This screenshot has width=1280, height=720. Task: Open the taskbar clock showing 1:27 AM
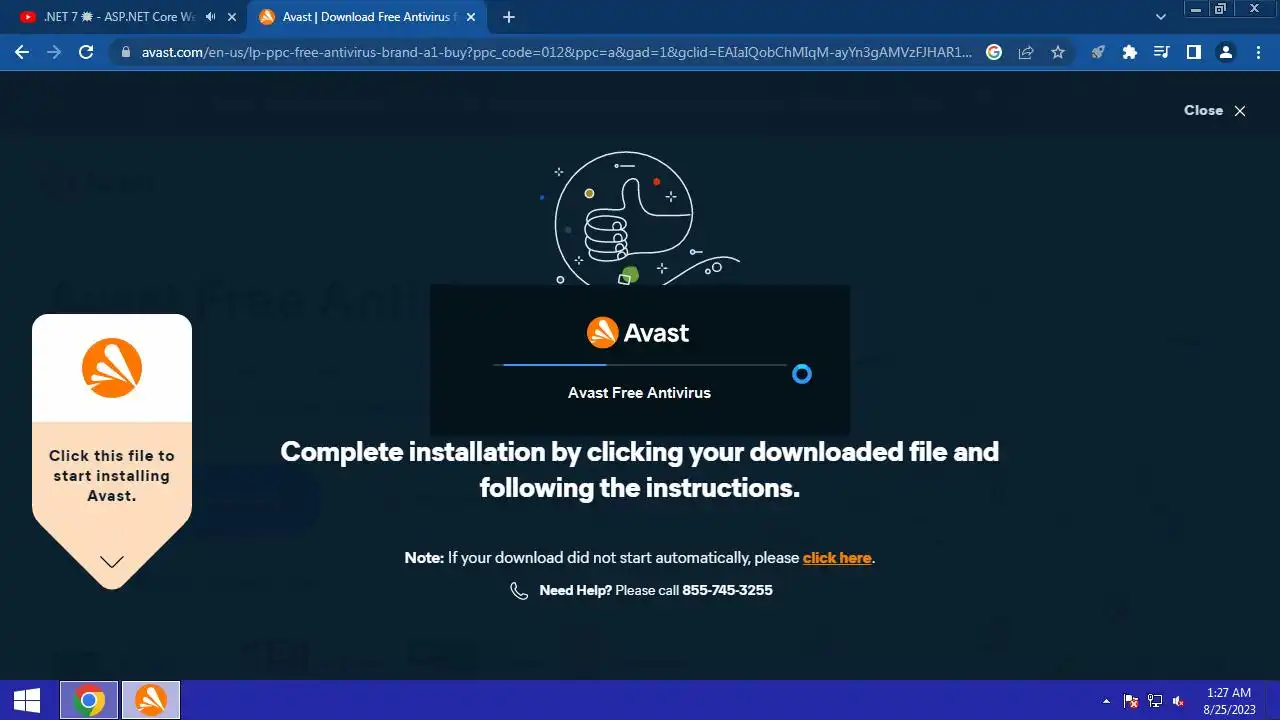point(1228,701)
